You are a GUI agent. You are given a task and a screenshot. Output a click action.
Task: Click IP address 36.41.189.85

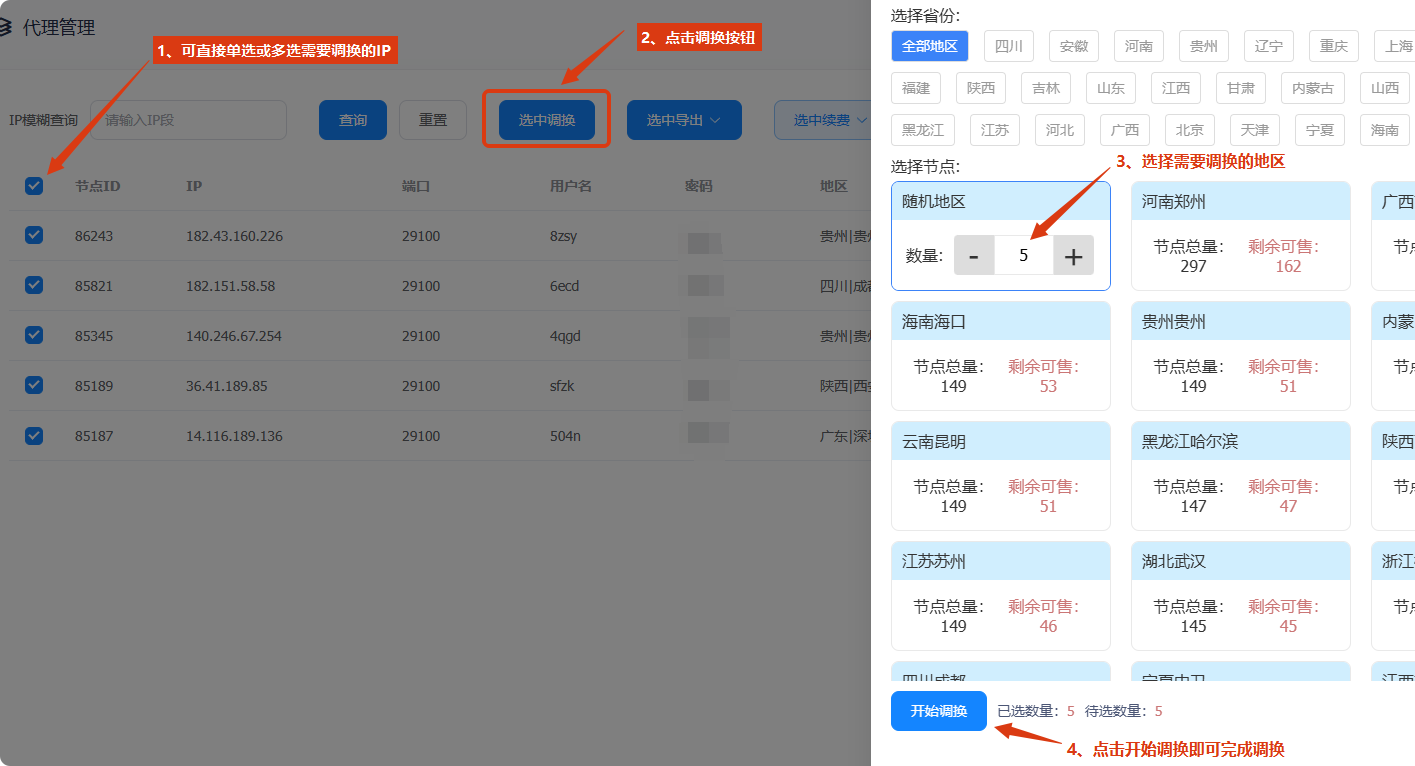[x=226, y=386]
